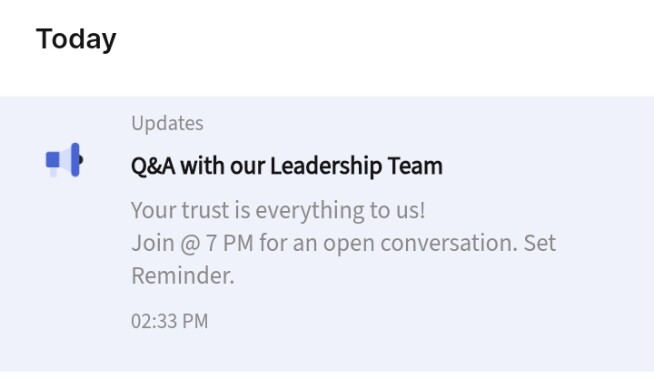The width and height of the screenshot is (654, 390).
Task: Tap the Updates category label
Action: (x=167, y=123)
